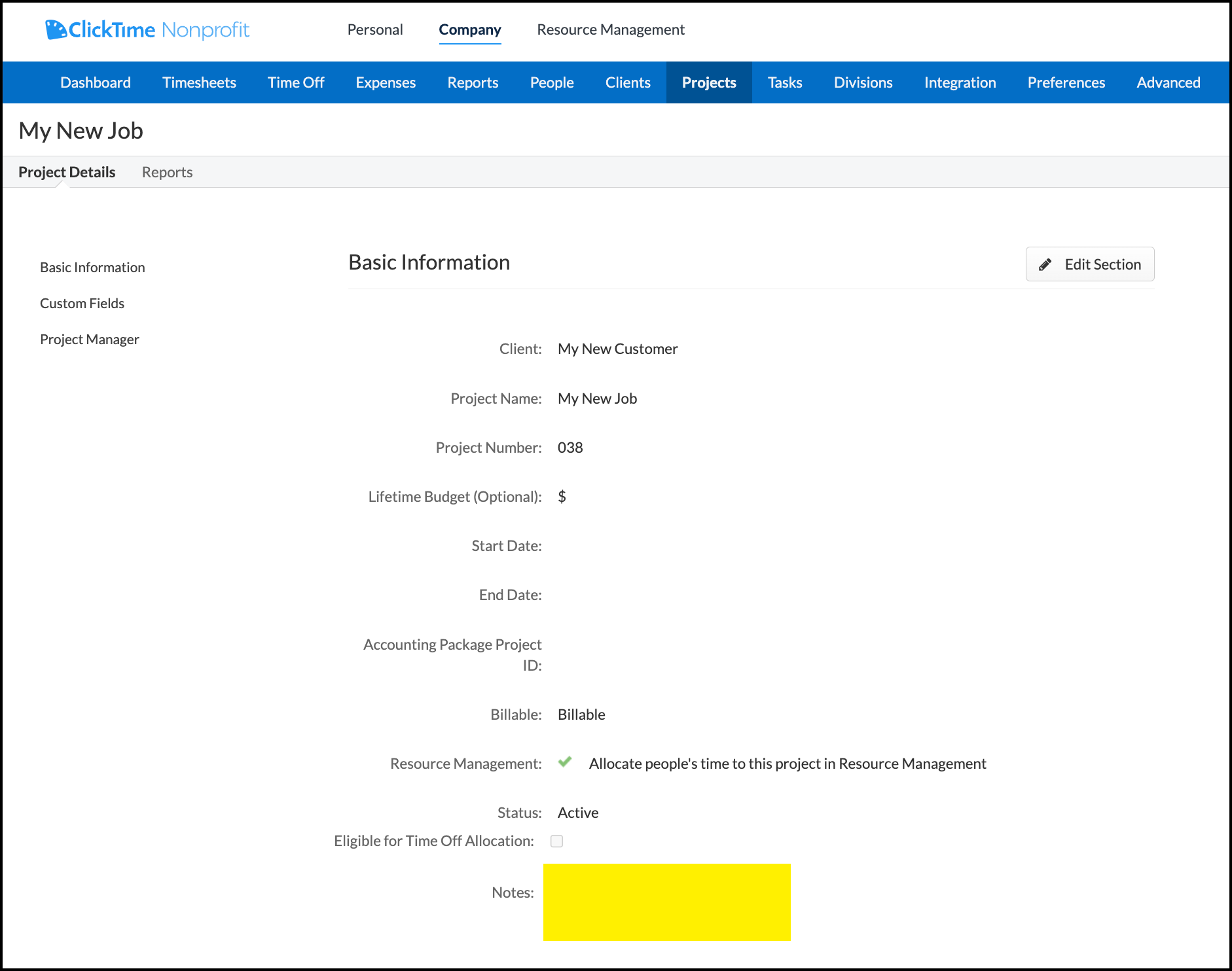Click the ClickTime Nonprofit logo
This screenshot has height=971, width=1232.
147,30
